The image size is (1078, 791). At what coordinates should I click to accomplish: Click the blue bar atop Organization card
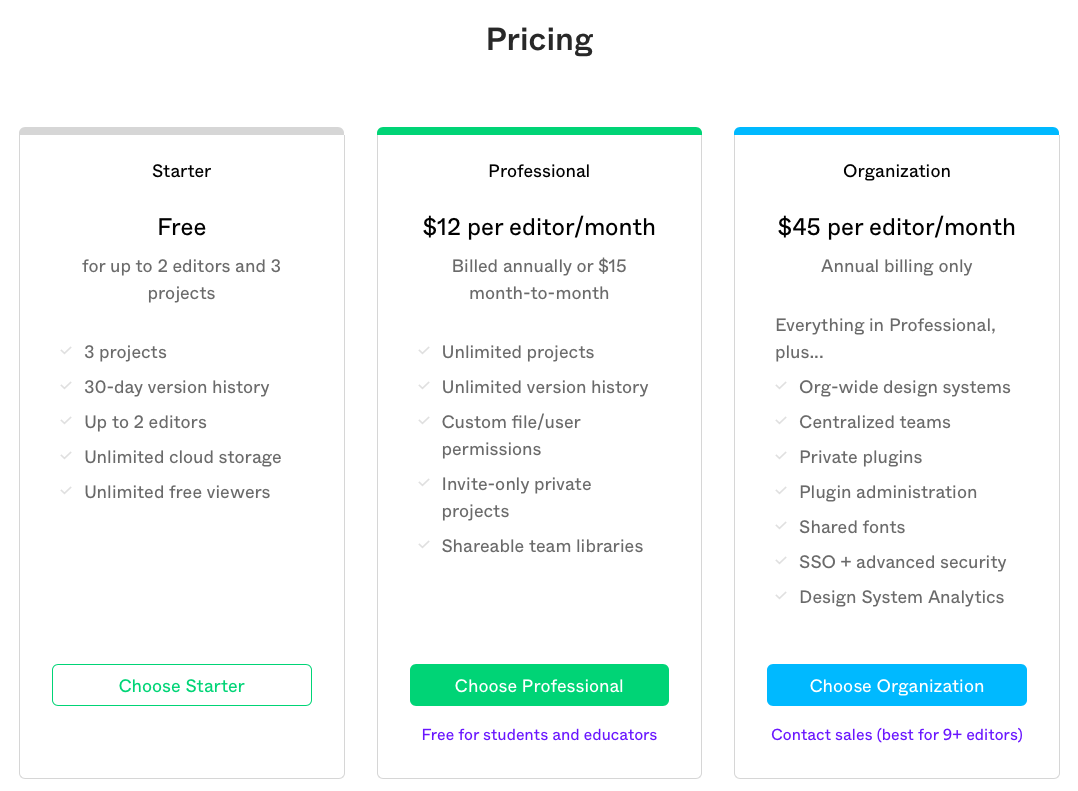click(896, 131)
